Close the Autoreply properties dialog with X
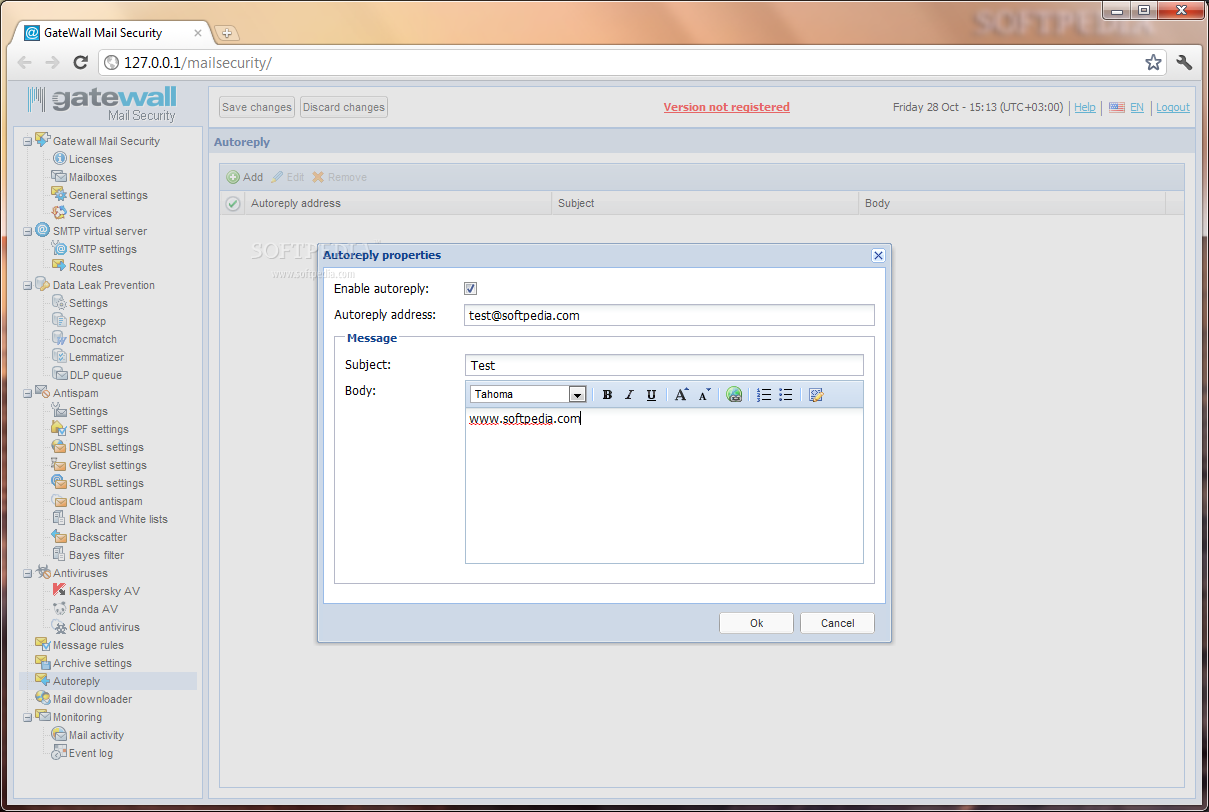The image size is (1209, 812). click(878, 256)
